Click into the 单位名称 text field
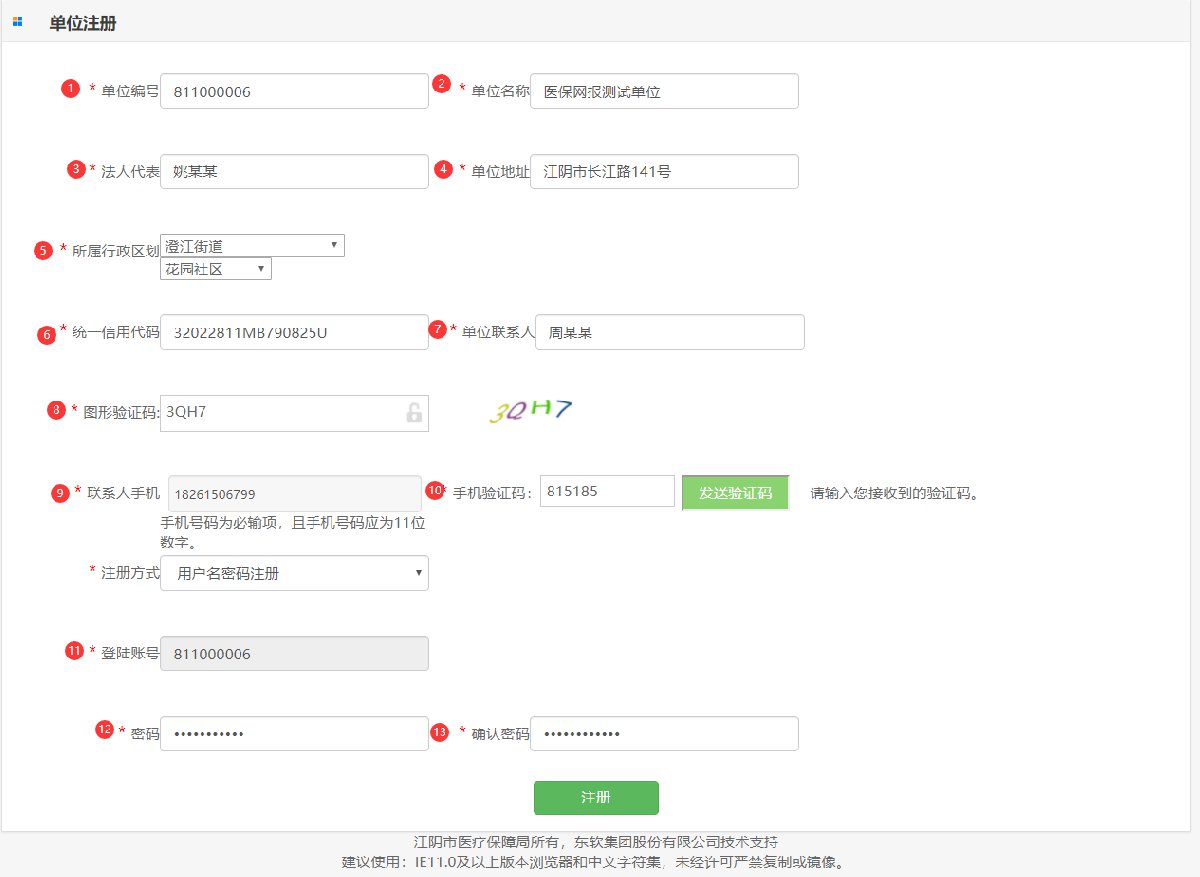Image resolution: width=1200 pixels, height=877 pixels. (664, 91)
